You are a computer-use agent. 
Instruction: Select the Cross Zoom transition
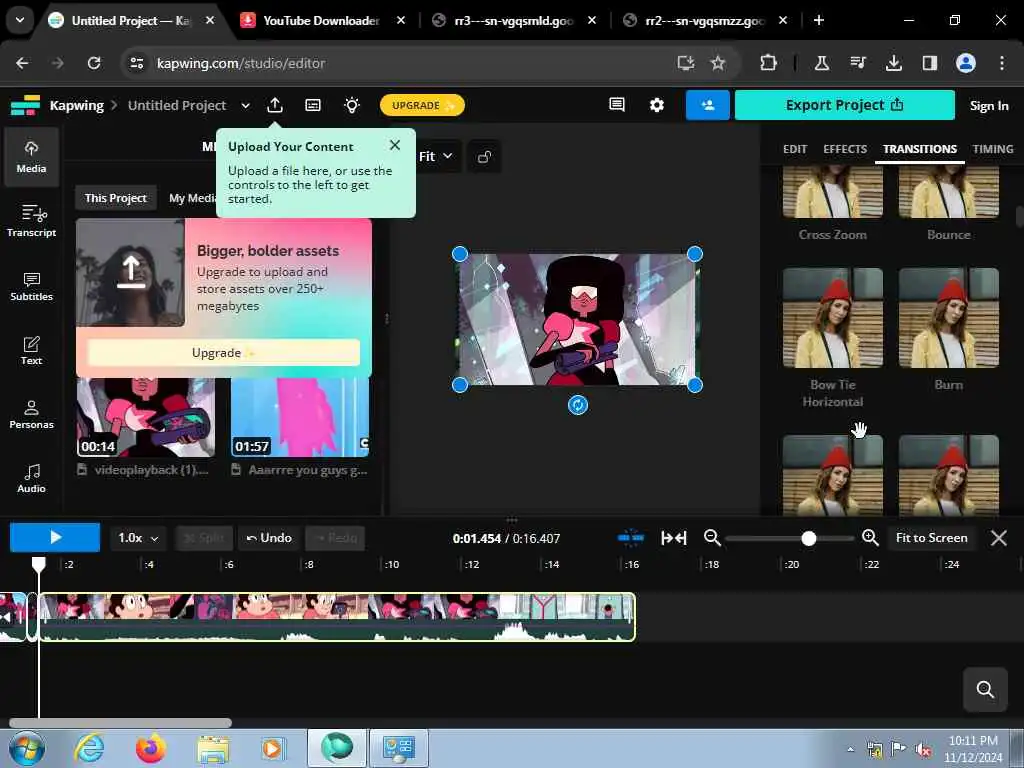833,192
